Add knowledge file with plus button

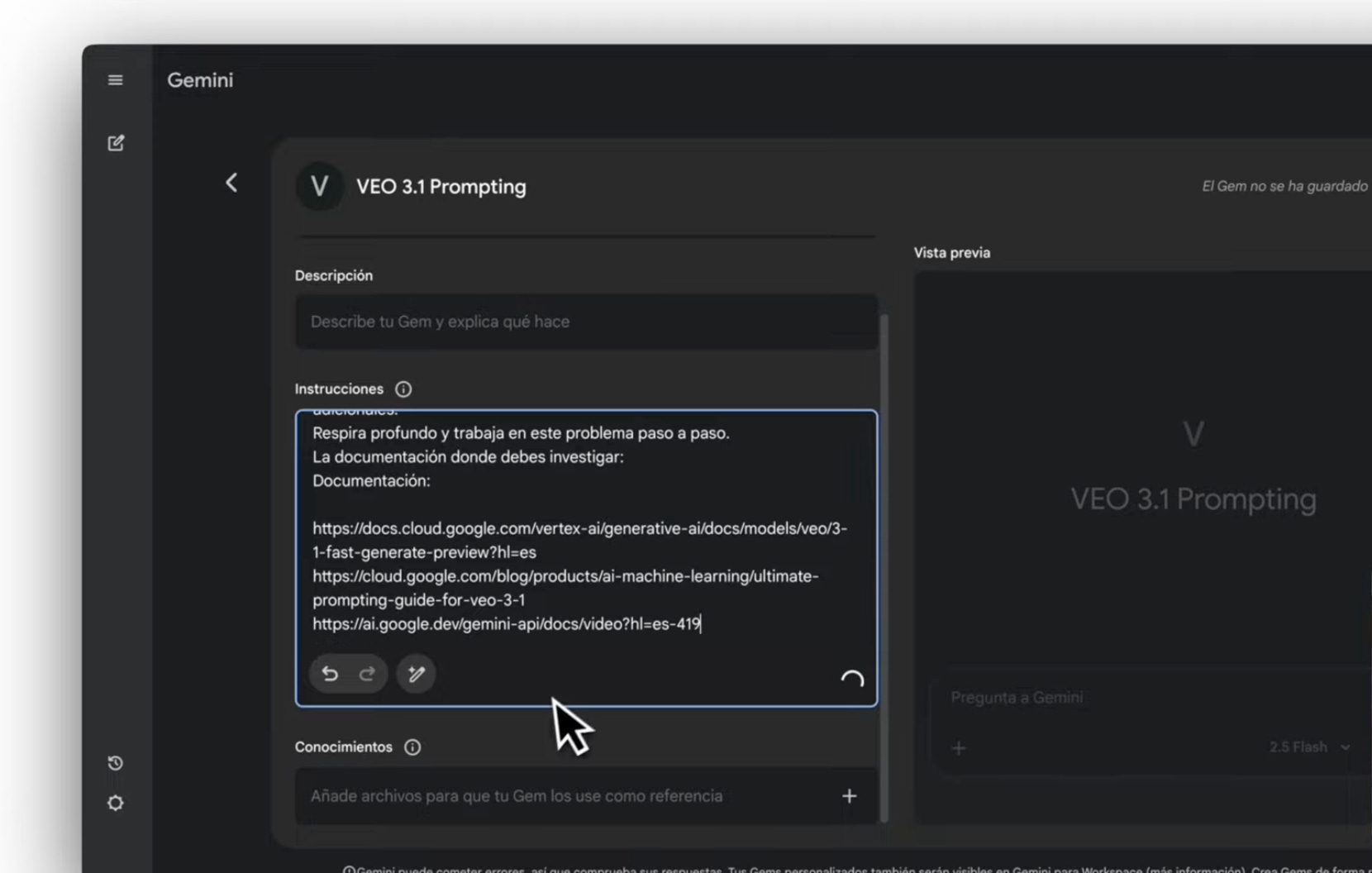point(849,796)
